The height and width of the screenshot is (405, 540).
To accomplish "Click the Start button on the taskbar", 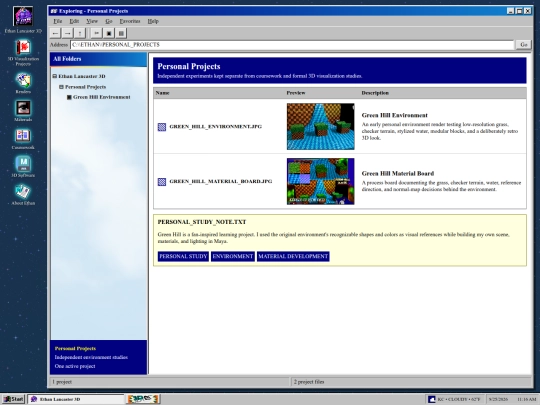I will pos(13,399).
